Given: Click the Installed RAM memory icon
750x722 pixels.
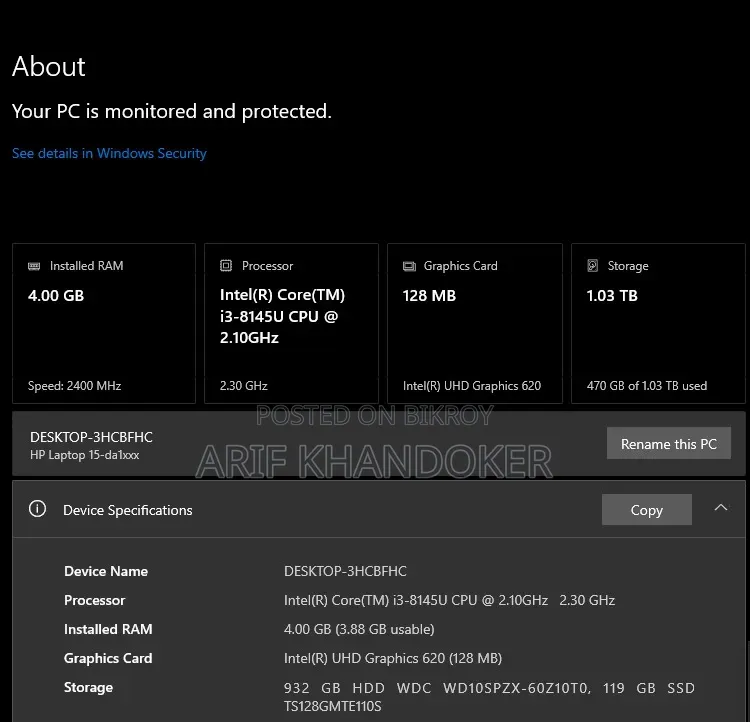Looking at the screenshot, I should [x=34, y=266].
